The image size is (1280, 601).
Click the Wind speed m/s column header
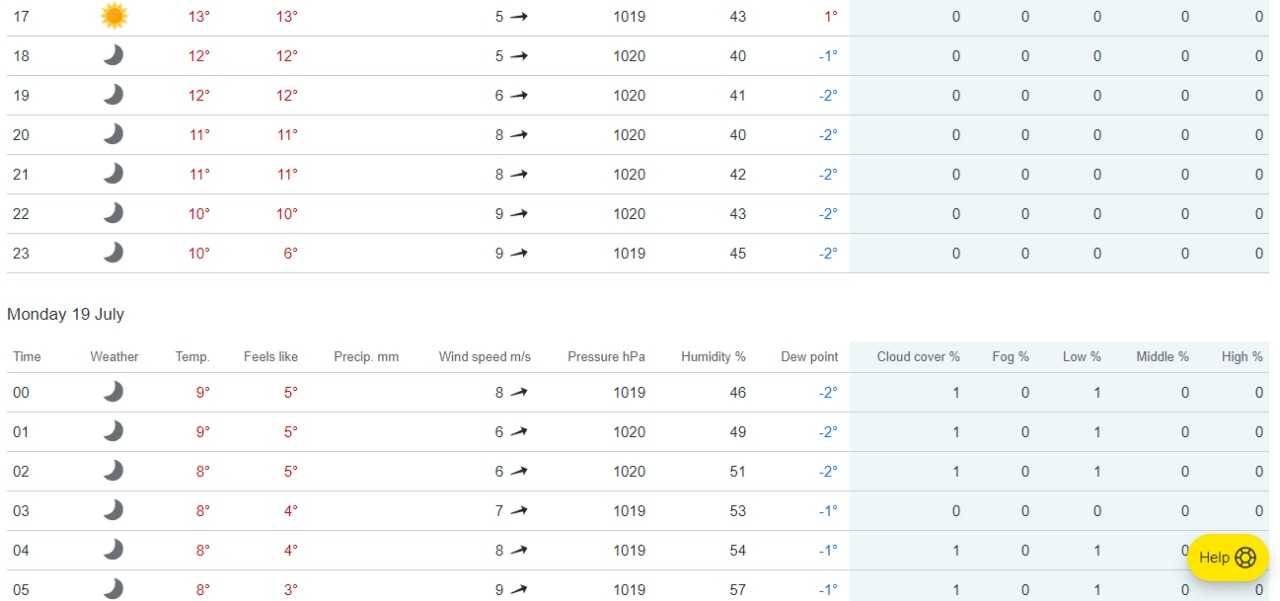tap(484, 357)
